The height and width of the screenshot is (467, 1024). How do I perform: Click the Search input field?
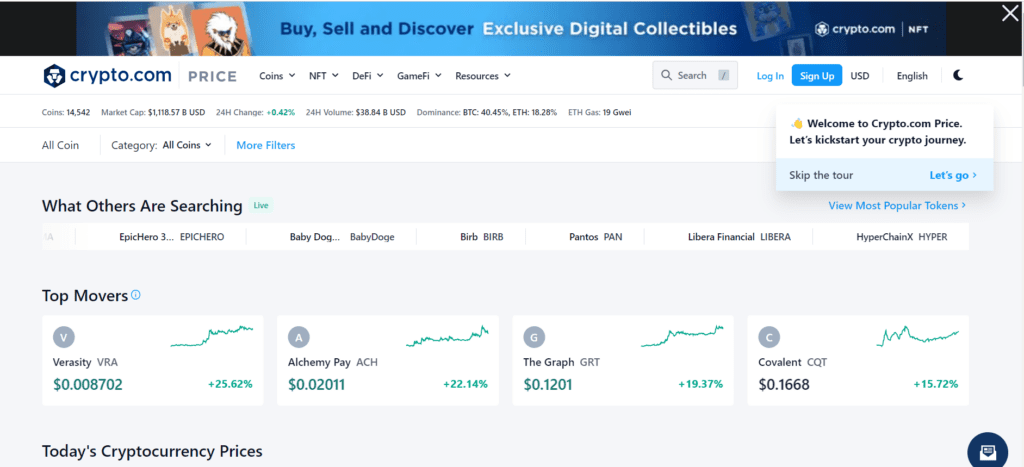point(695,75)
